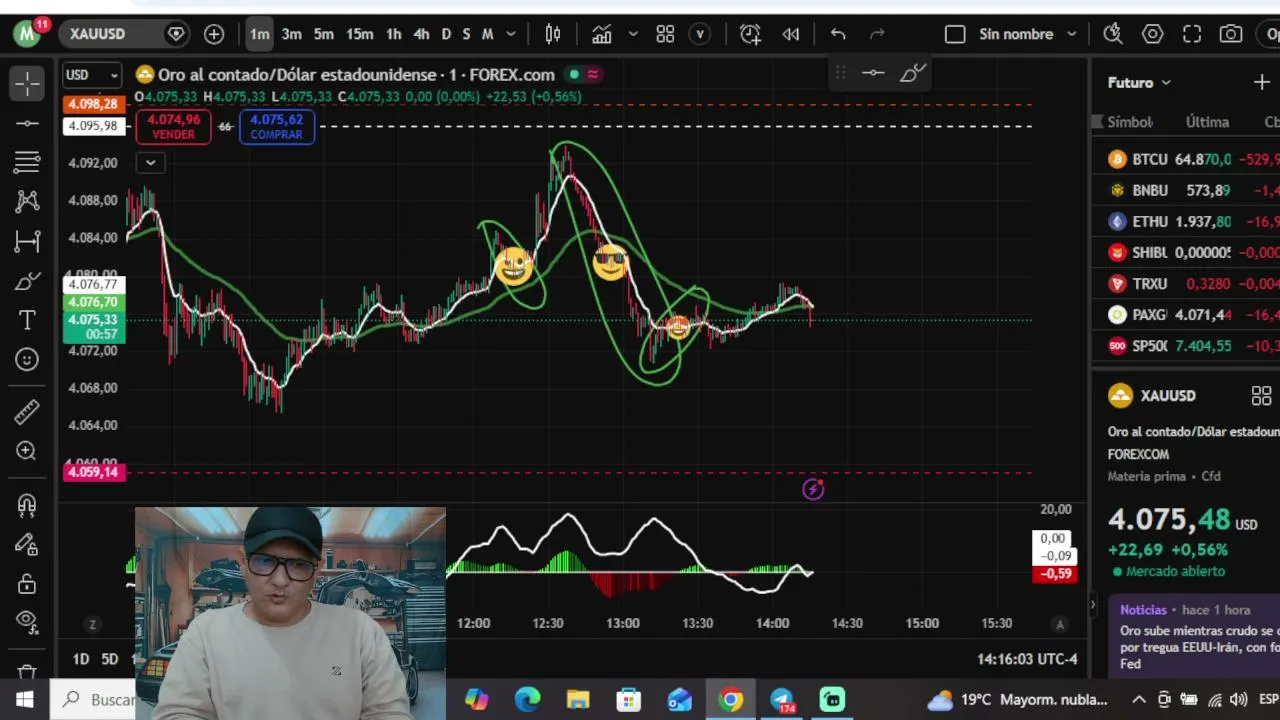Open the USD currency dropdown
The width and height of the screenshot is (1280, 720).
point(92,75)
